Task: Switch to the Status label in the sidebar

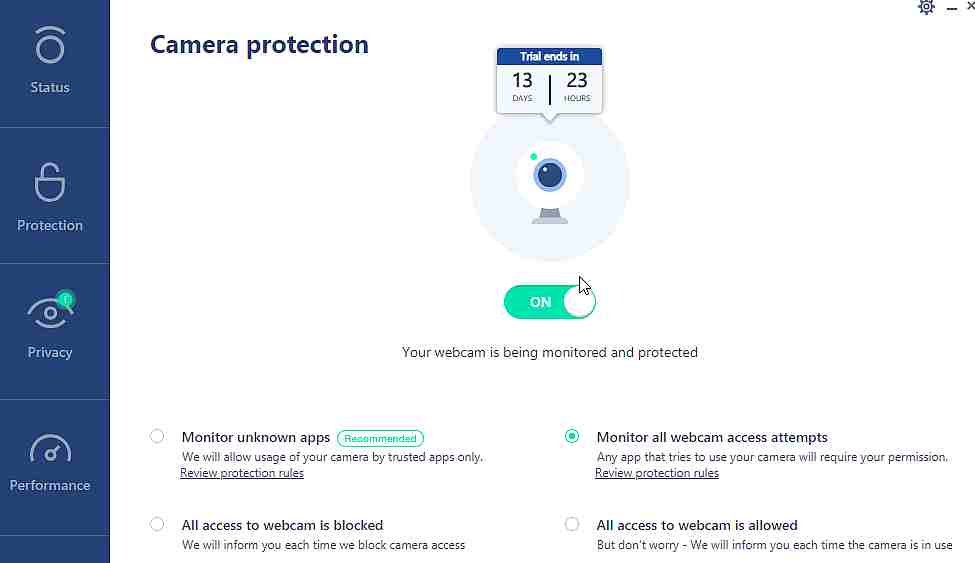Action: click(50, 87)
